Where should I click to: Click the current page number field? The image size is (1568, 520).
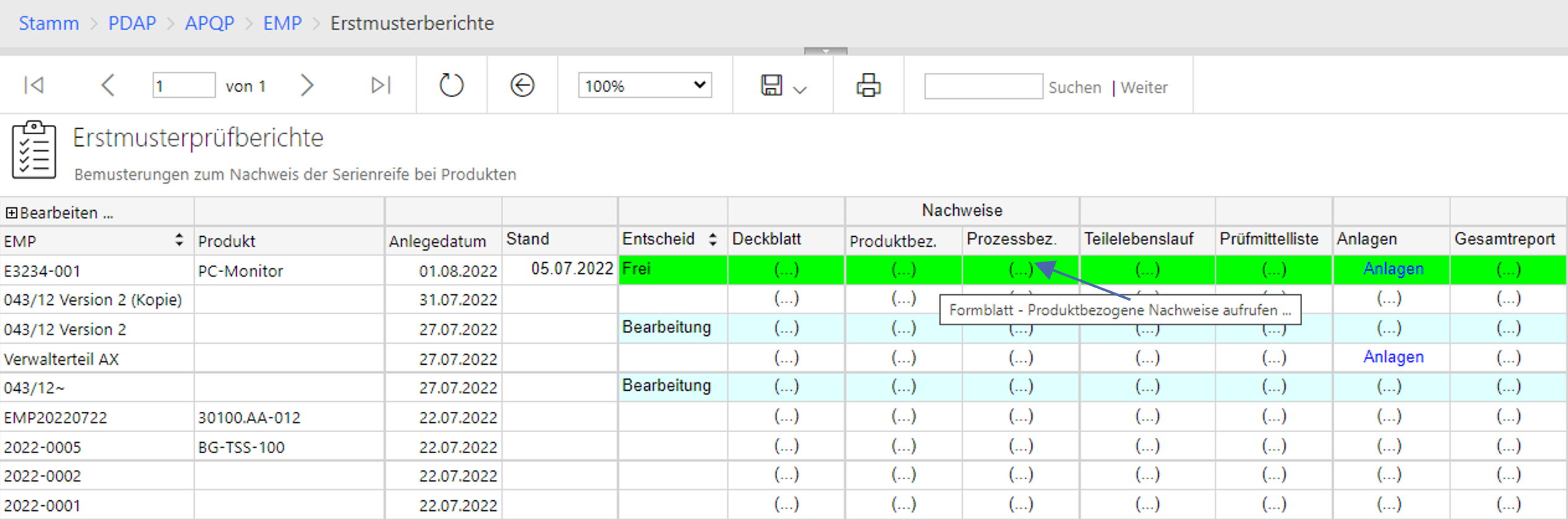(x=184, y=85)
